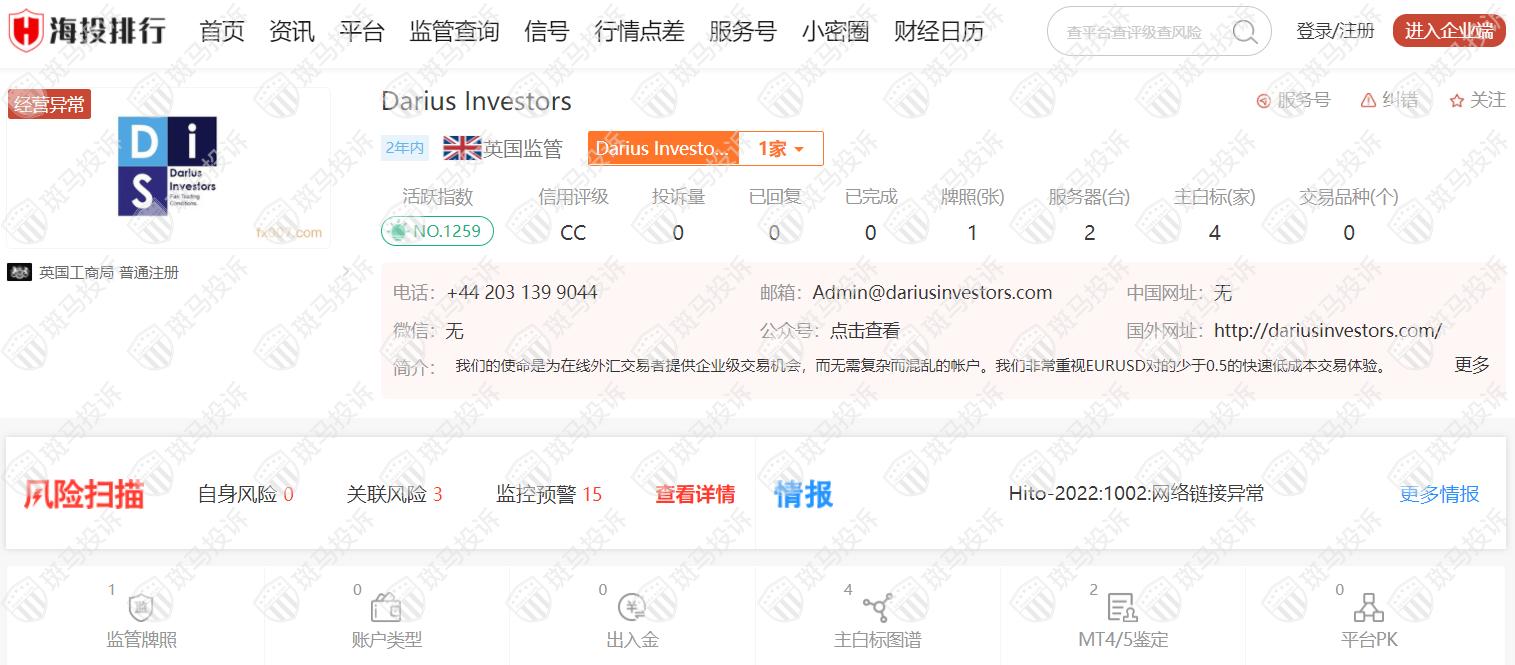Open 财经日历 in navigation
Screen dimensions: 1515x665
[939, 31]
